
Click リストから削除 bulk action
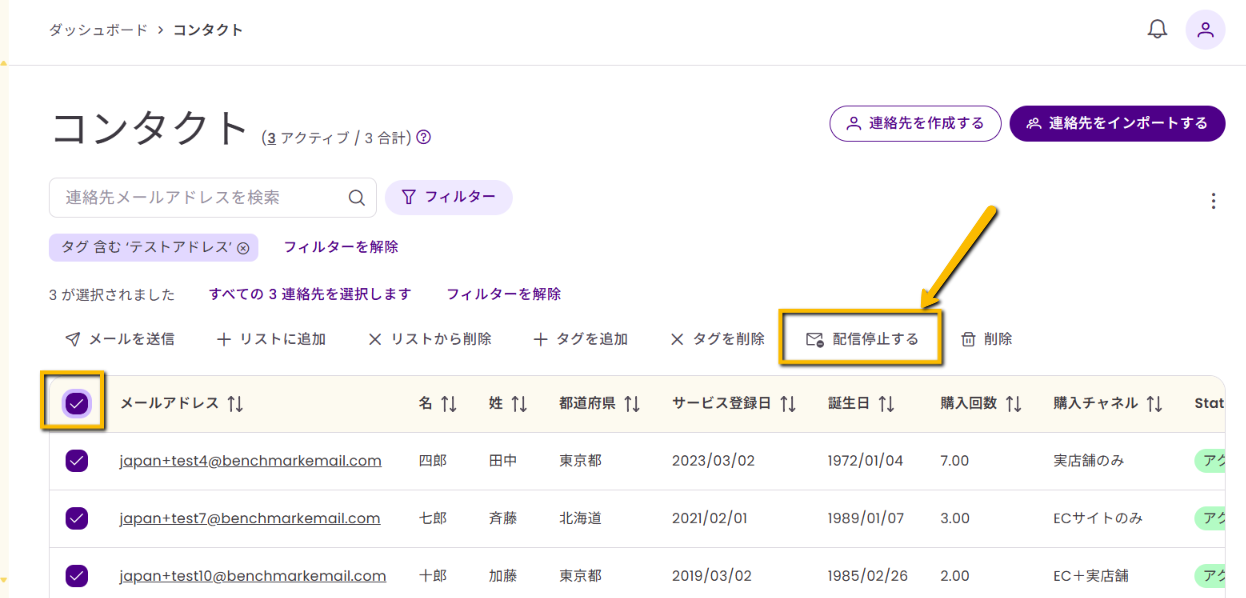point(429,339)
